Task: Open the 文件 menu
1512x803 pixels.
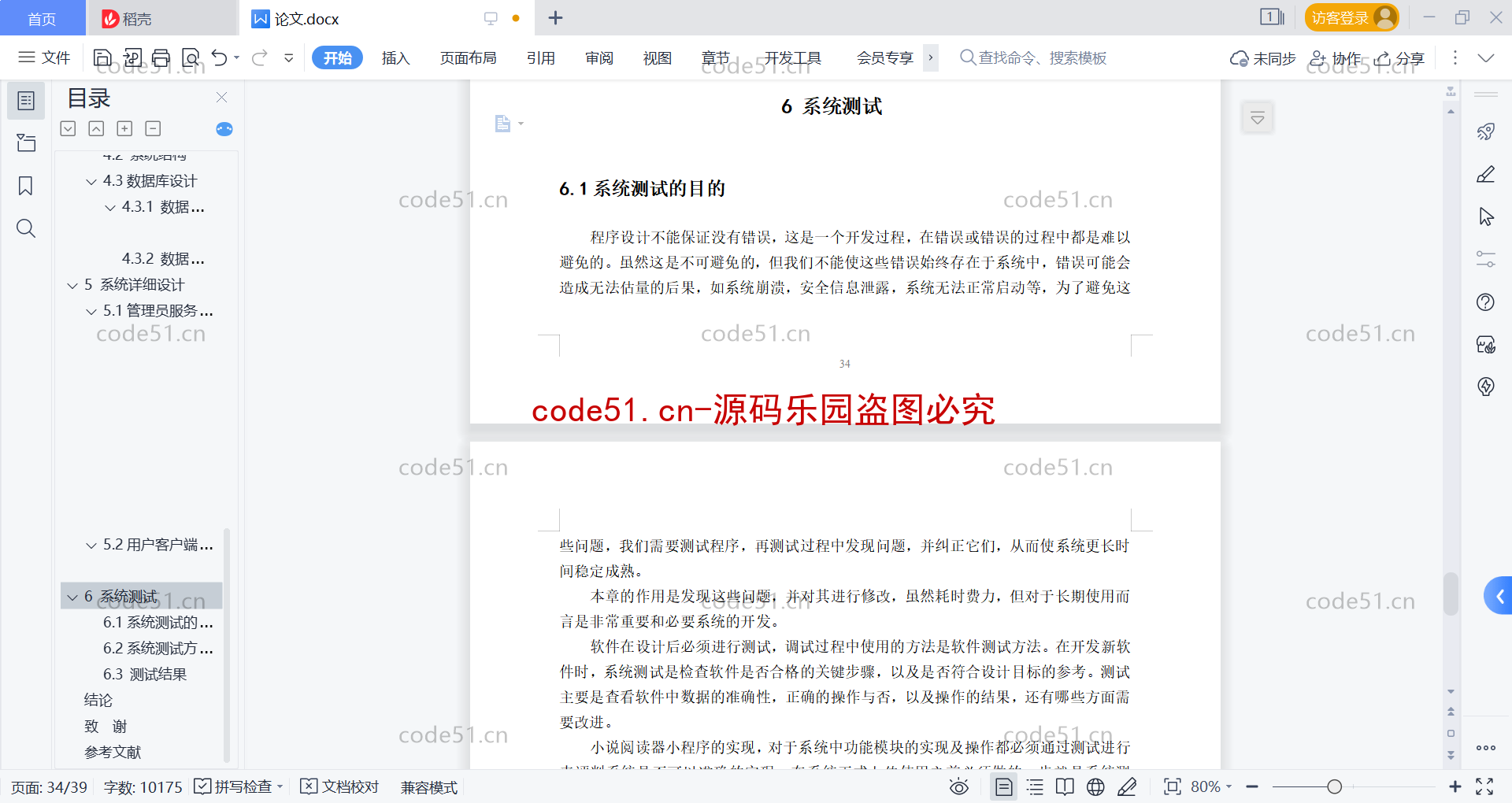Action: click(45, 57)
